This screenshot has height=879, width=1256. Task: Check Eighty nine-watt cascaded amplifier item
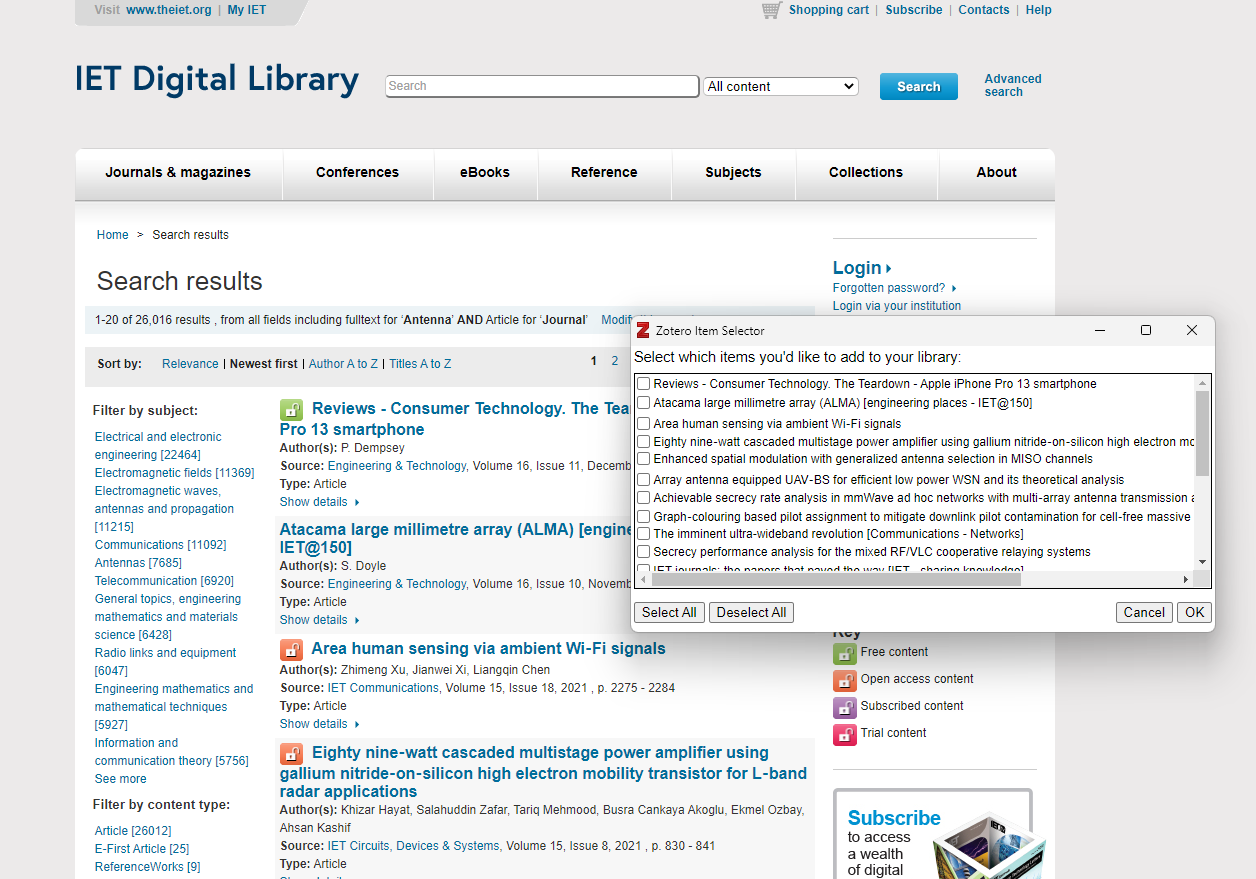coord(644,441)
